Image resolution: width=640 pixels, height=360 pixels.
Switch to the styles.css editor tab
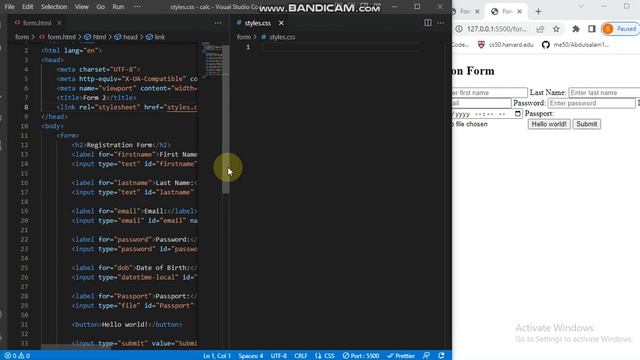257,23
